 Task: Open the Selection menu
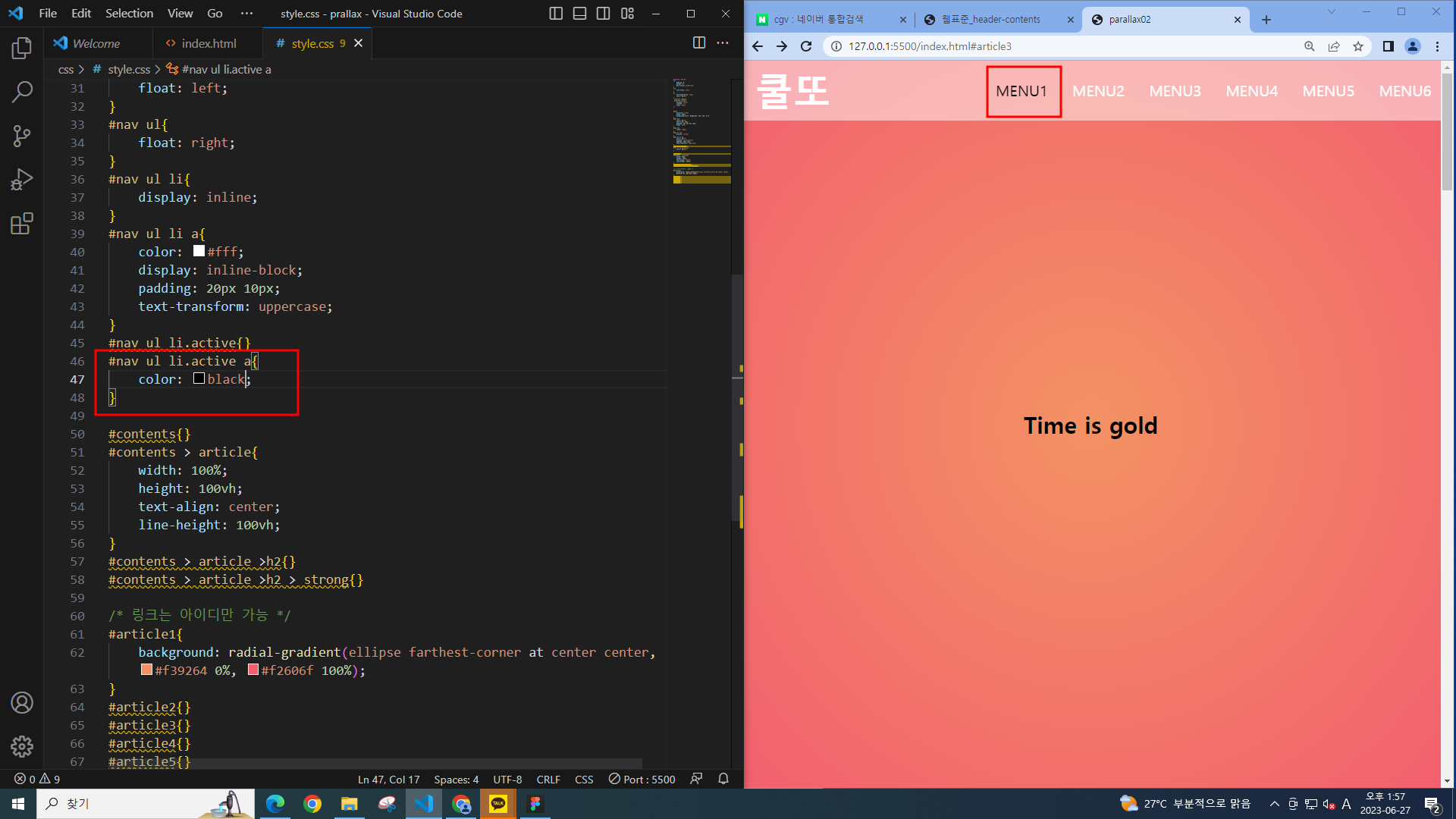(x=129, y=14)
